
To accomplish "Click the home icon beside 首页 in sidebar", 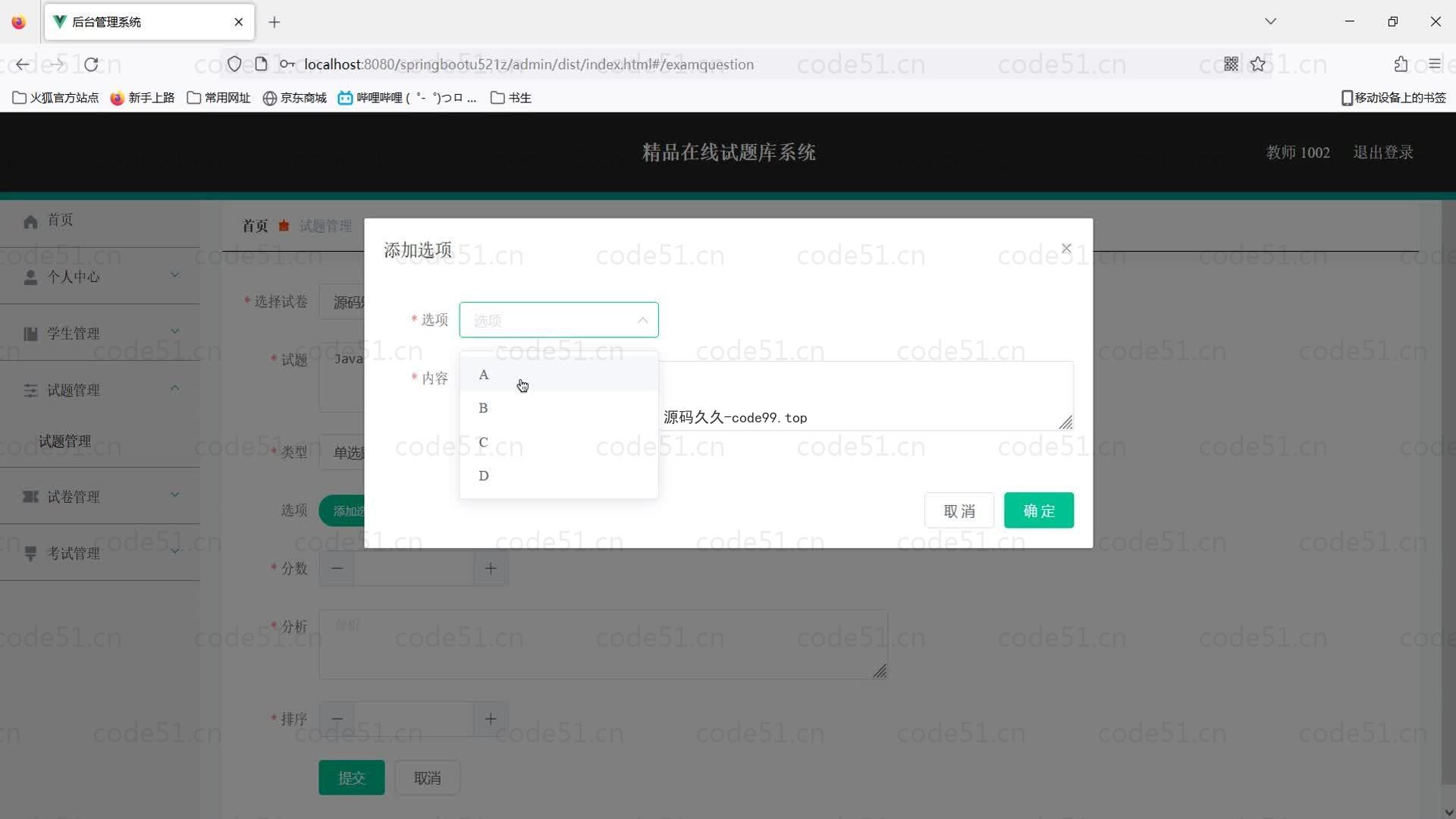I will point(30,221).
